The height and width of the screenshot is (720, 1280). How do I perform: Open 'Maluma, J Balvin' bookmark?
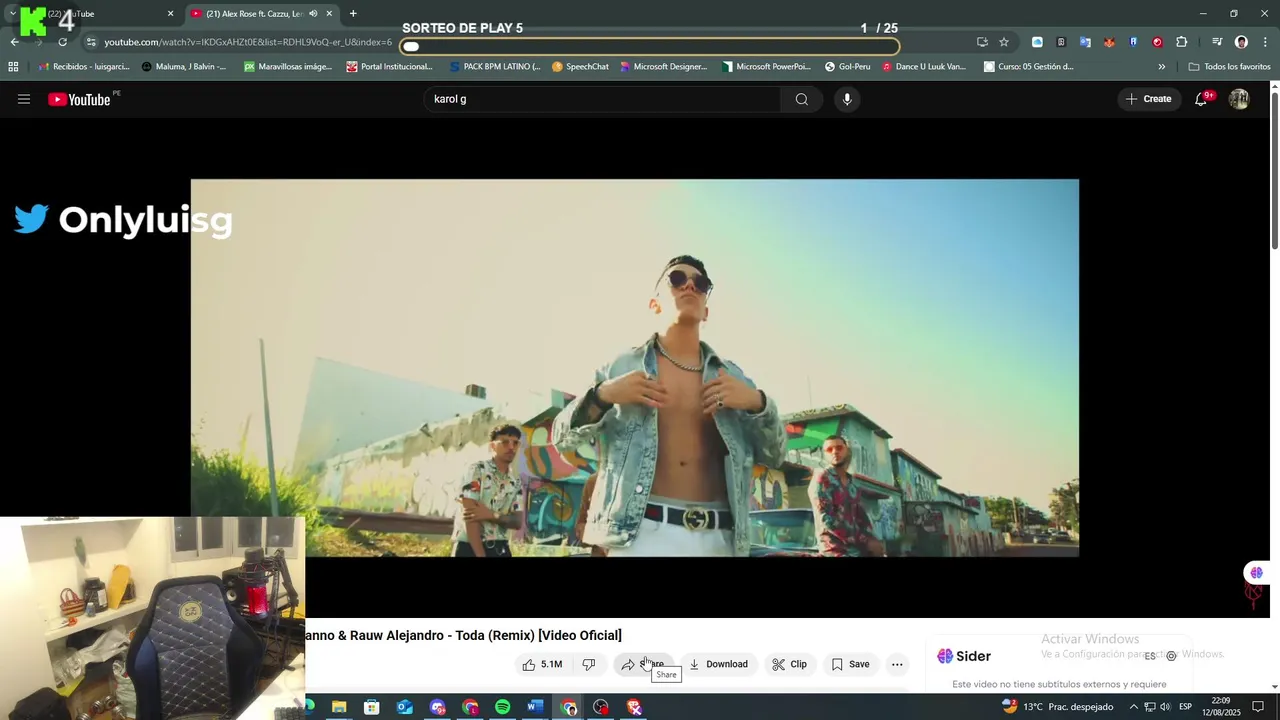pos(184,67)
